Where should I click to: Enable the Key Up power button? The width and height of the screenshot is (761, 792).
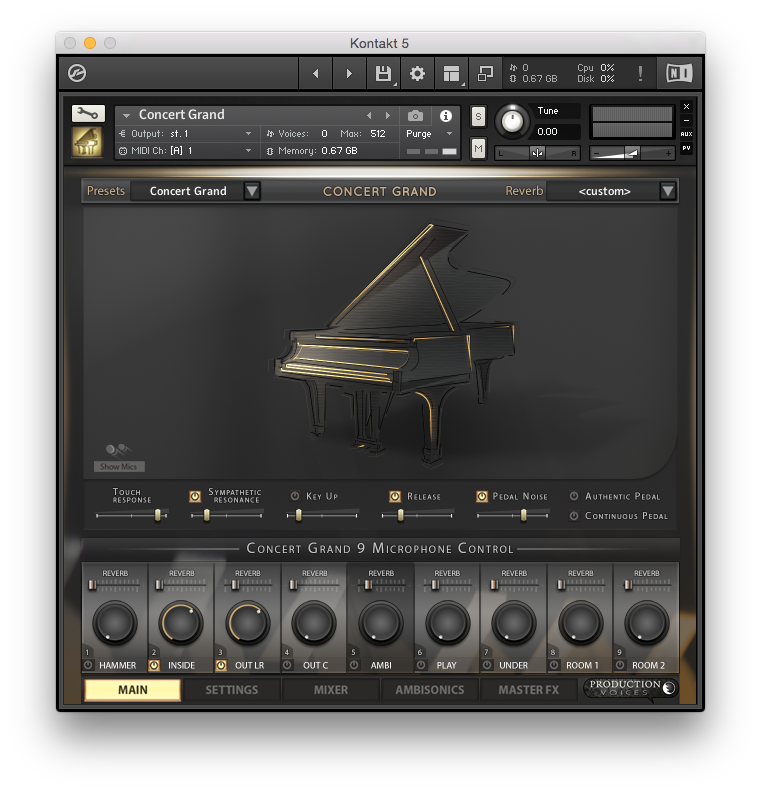tap(295, 496)
